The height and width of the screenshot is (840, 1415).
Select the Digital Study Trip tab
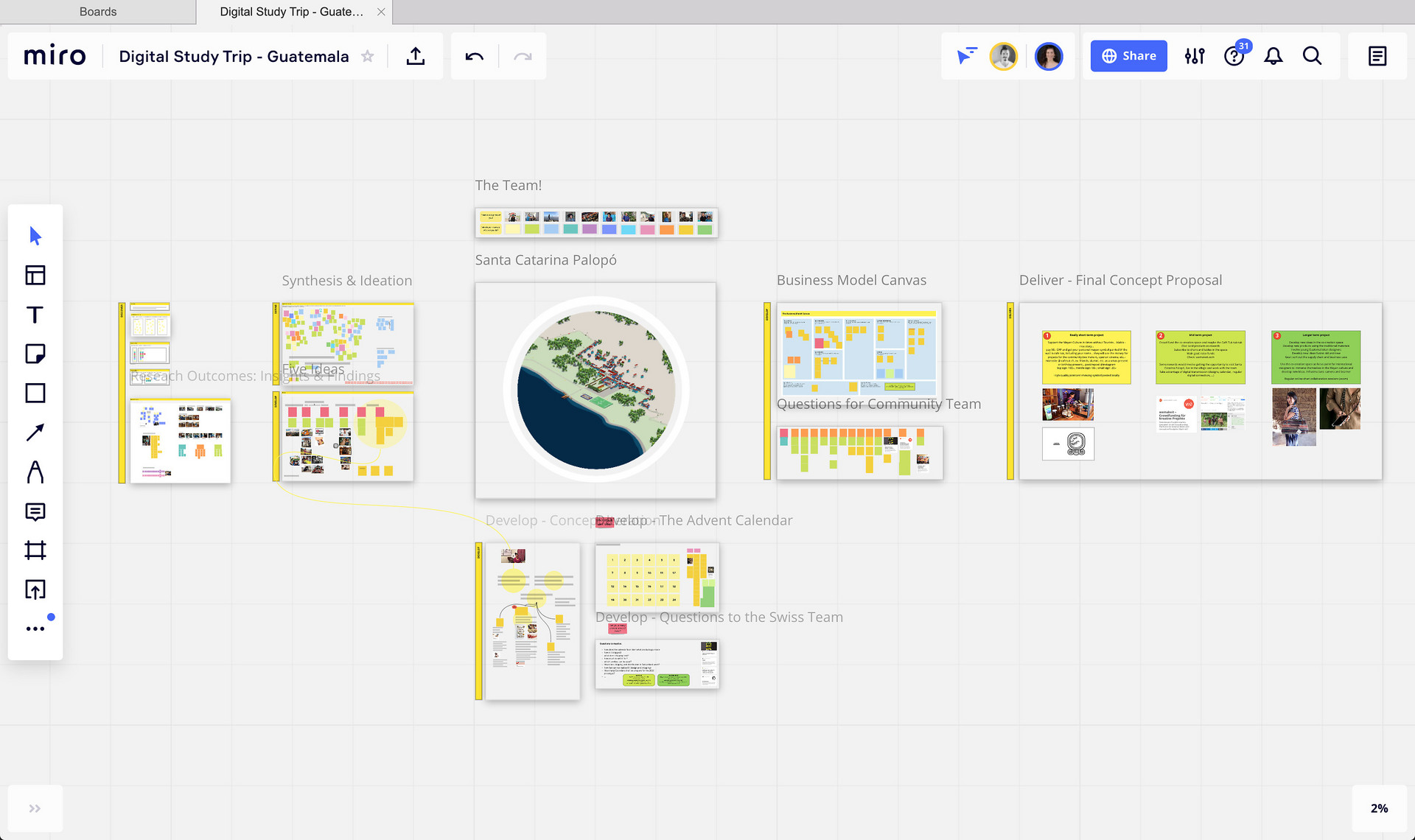coord(291,12)
